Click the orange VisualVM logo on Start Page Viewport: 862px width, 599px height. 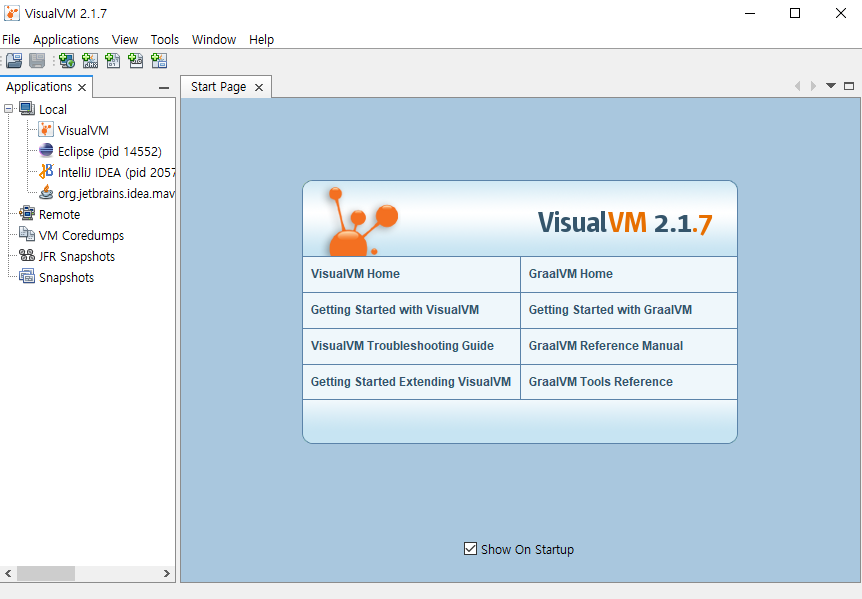pyautogui.click(x=363, y=221)
